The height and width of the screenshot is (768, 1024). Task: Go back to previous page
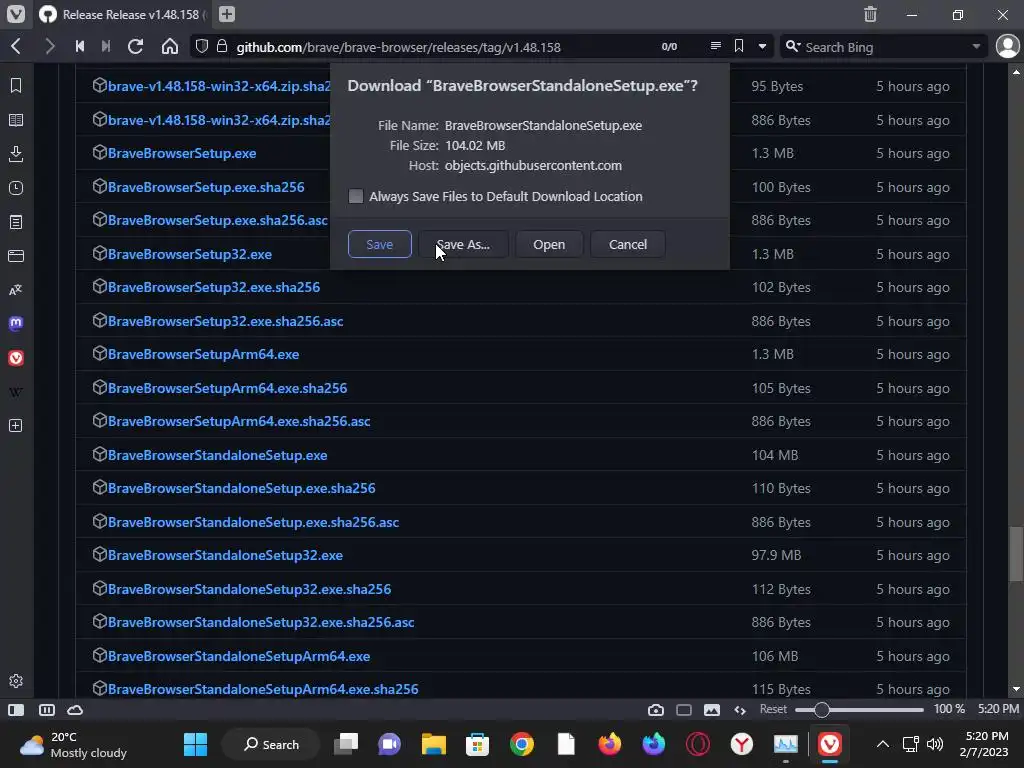point(16,46)
